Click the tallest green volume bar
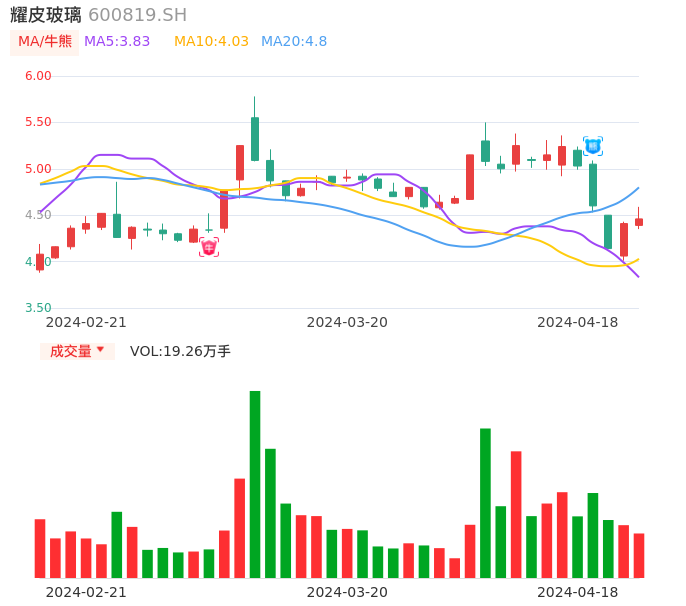Screen dimensions: 686x606 point(255,483)
